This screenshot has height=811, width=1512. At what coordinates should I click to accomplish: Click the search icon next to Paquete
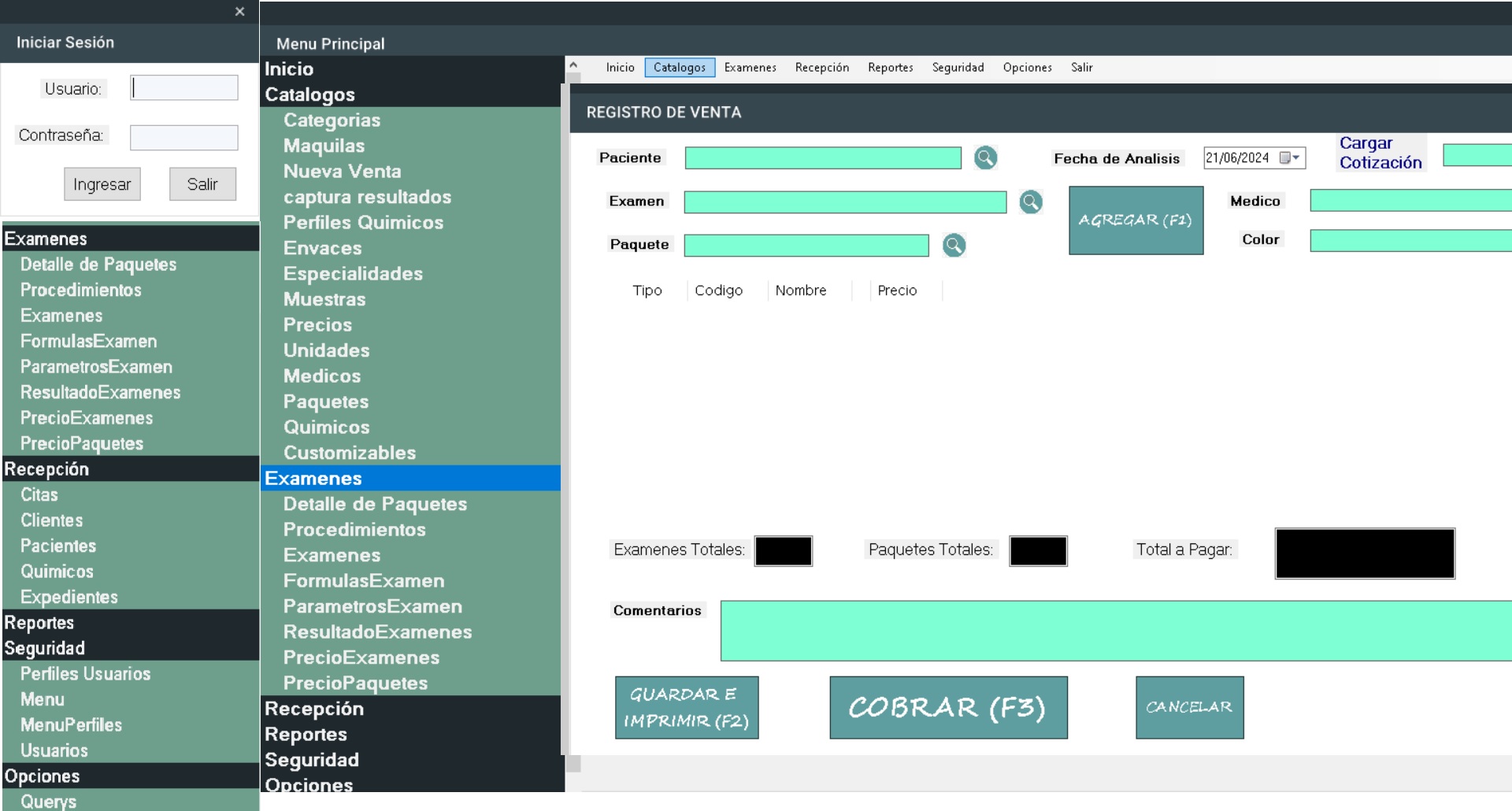[x=954, y=246]
